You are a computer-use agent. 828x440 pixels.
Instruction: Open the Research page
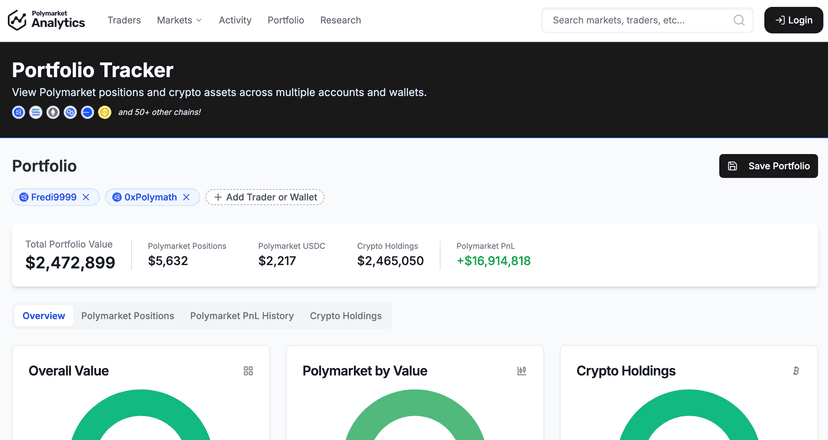tap(341, 20)
